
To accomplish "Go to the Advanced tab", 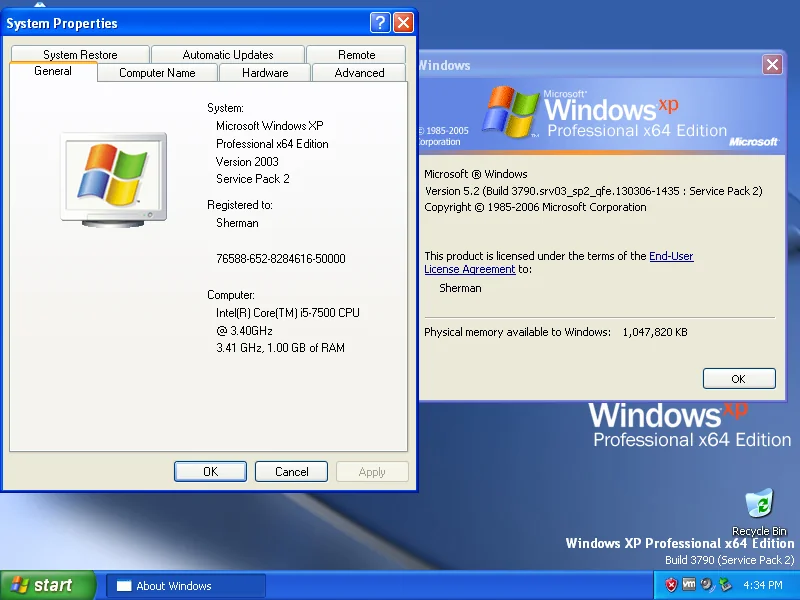I will [359, 73].
